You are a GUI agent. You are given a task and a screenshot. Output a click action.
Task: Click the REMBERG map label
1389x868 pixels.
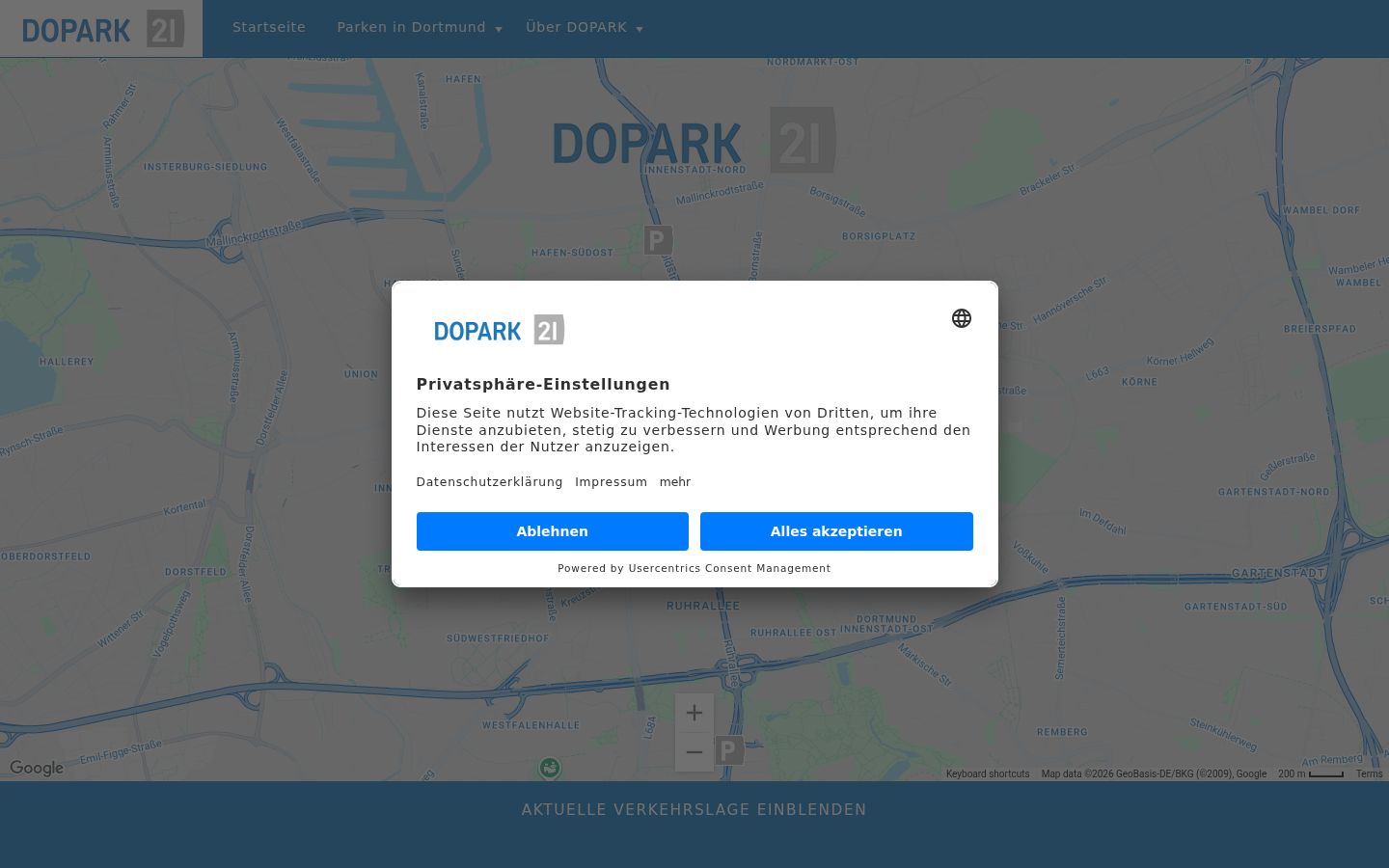click(x=1062, y=732)
